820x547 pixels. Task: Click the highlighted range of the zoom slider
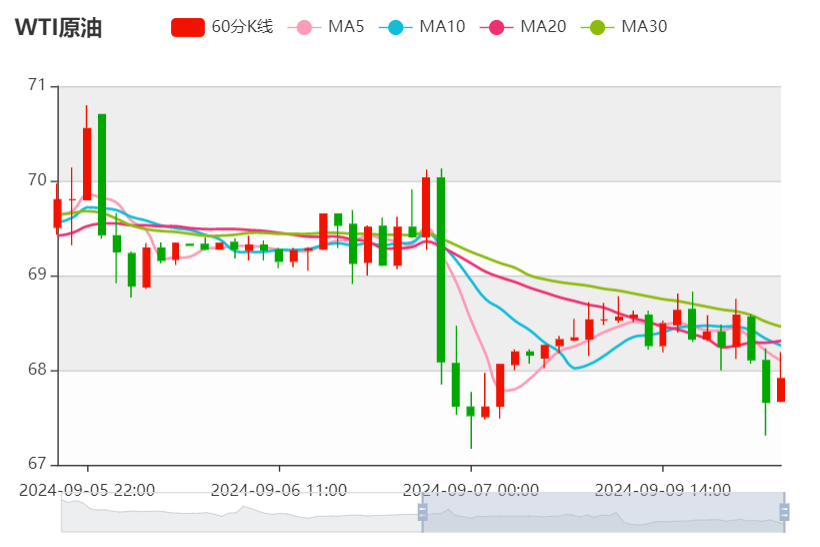click(600, 512)
